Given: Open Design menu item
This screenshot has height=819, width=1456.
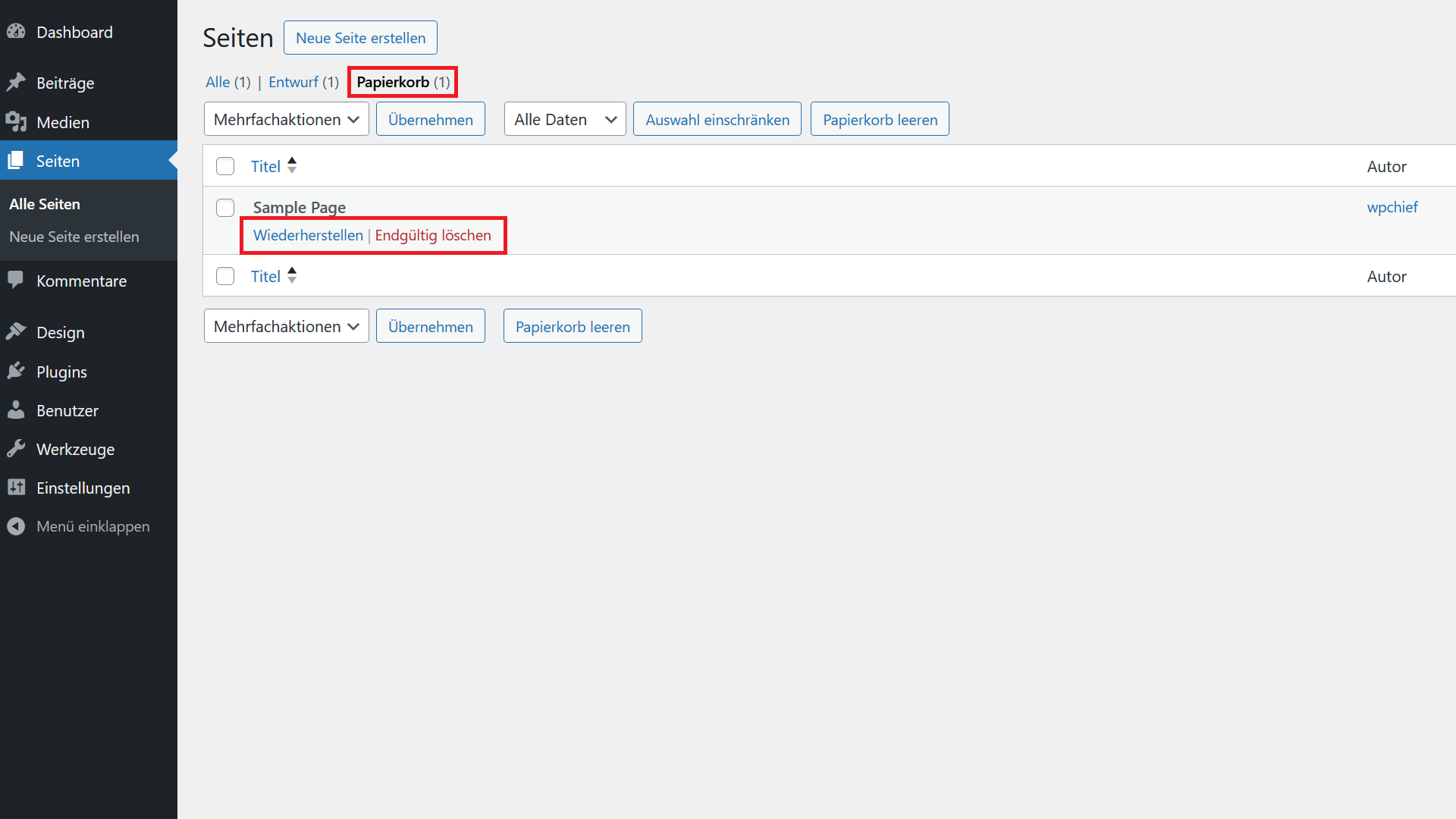Looking at the screenshot, I should [89, 332].
